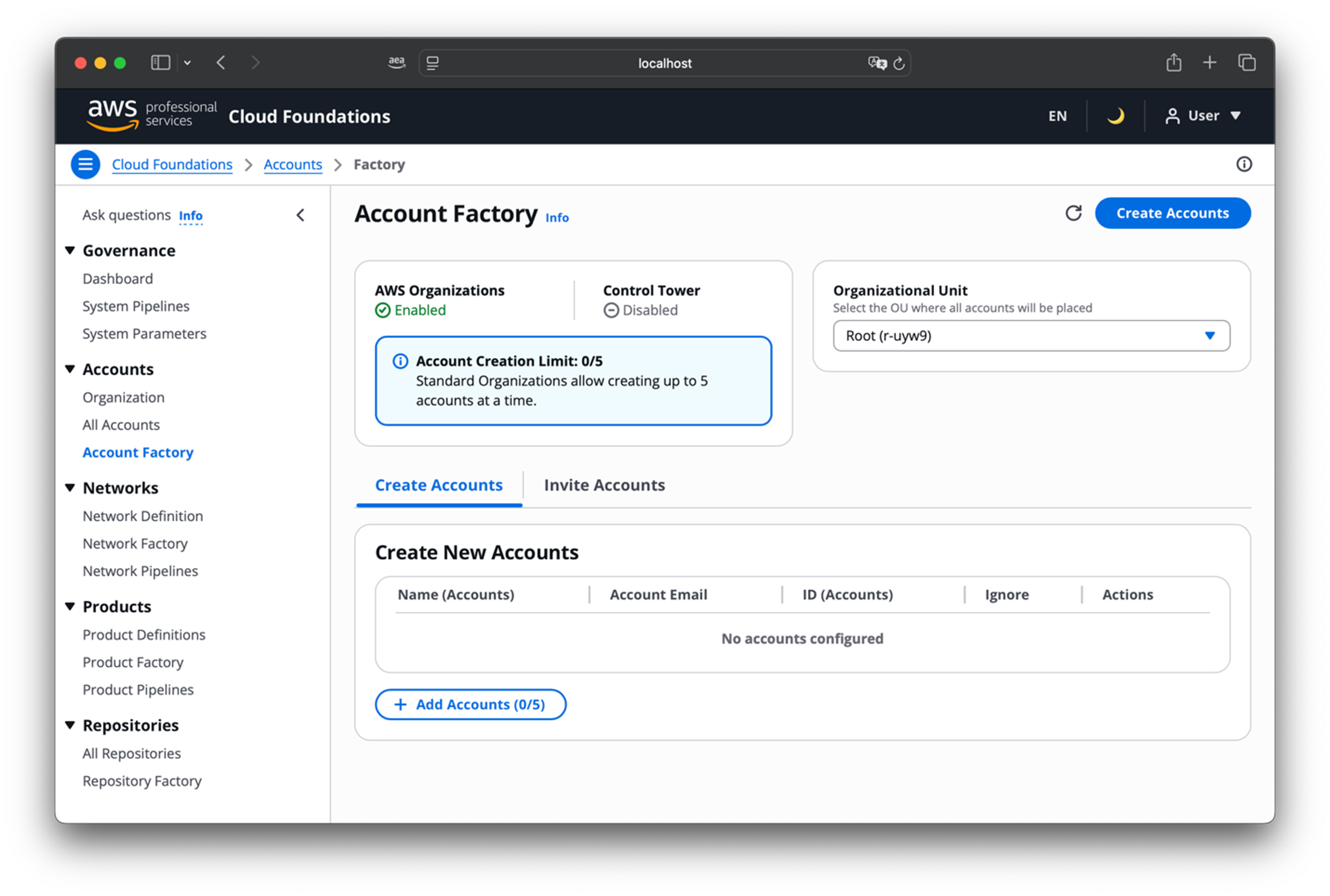Image resolution: width=1330 pixels, height=896 pixels.
Task: Open the info panel icon at top right
Action: coord(1244,164)
